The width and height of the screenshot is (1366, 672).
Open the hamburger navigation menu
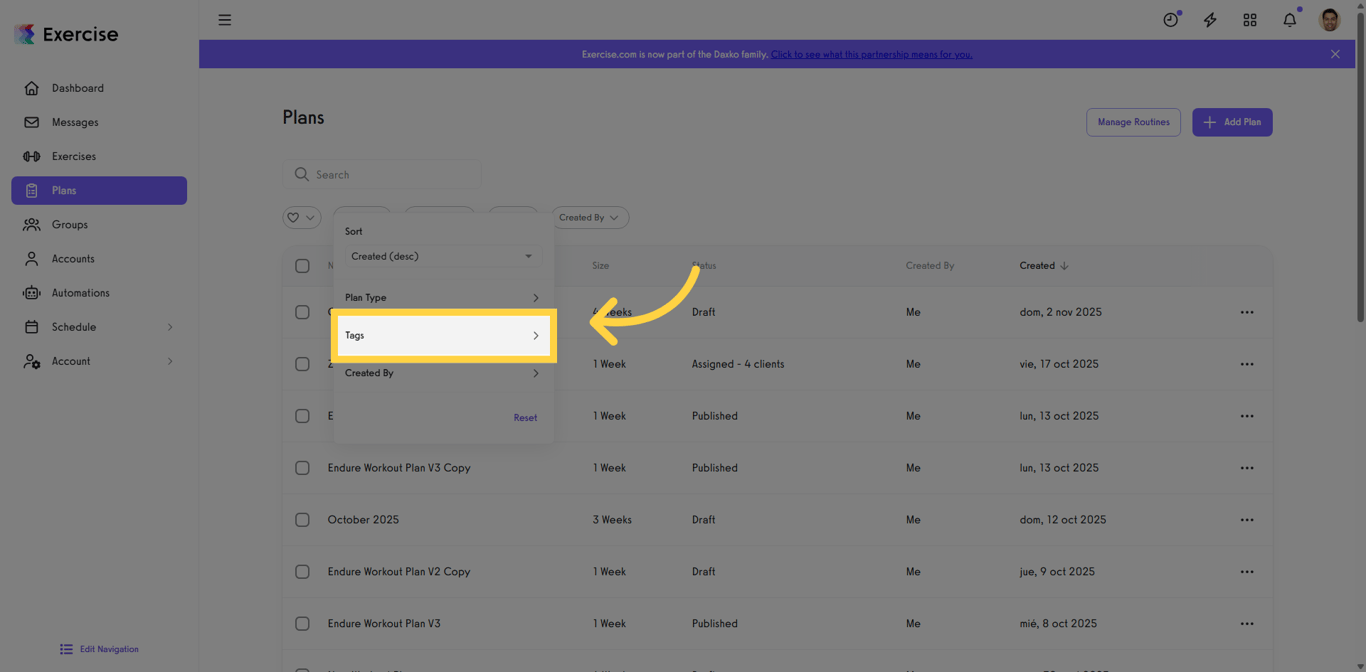click(224, 19)
